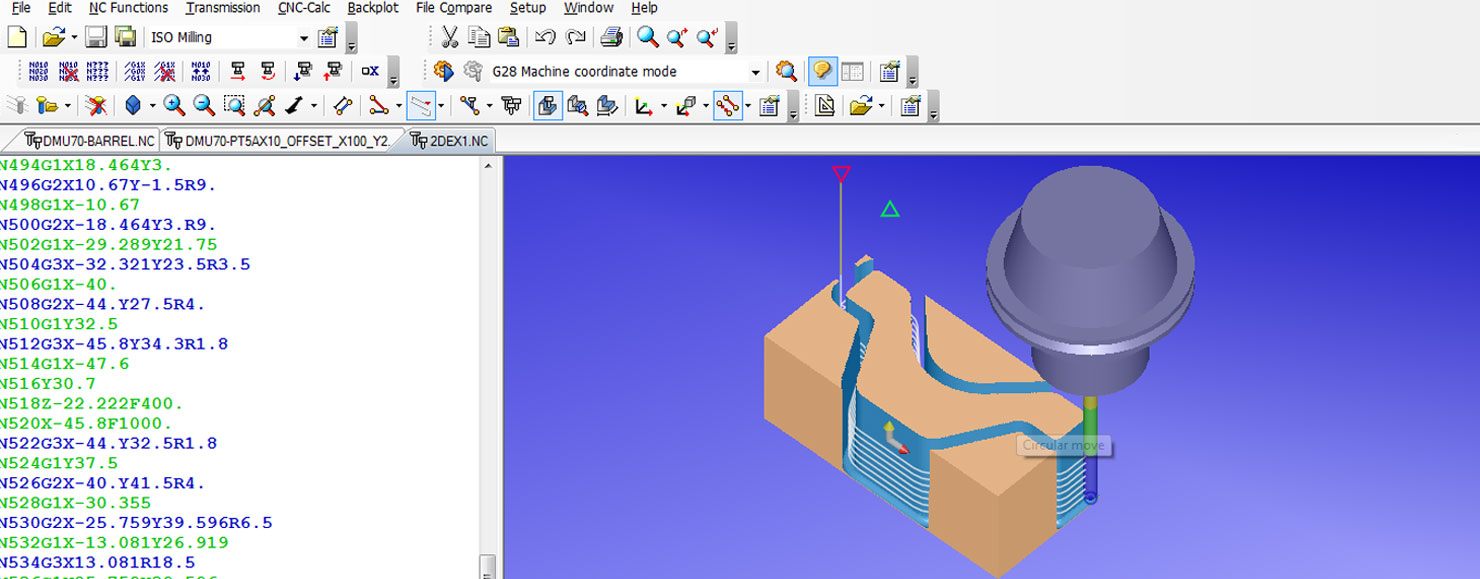Viewport: 1480px width, 579px height.
Task: Click the Cut scissors icon
Action: point(450,38)
